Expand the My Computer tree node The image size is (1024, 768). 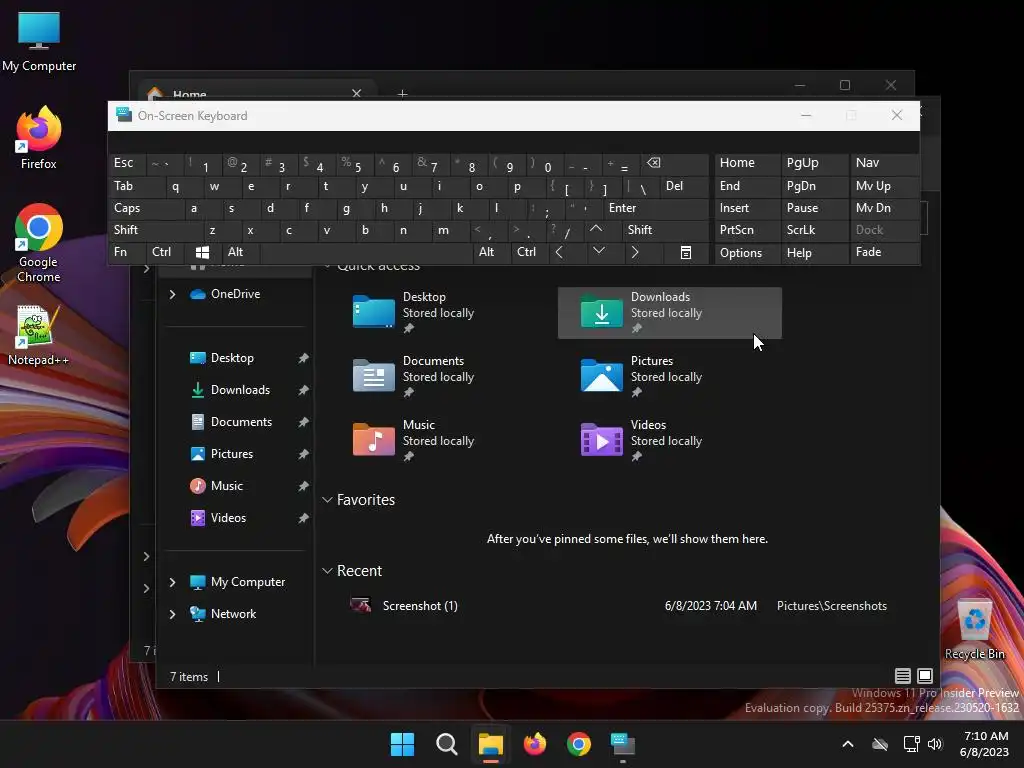pos(172,582)
